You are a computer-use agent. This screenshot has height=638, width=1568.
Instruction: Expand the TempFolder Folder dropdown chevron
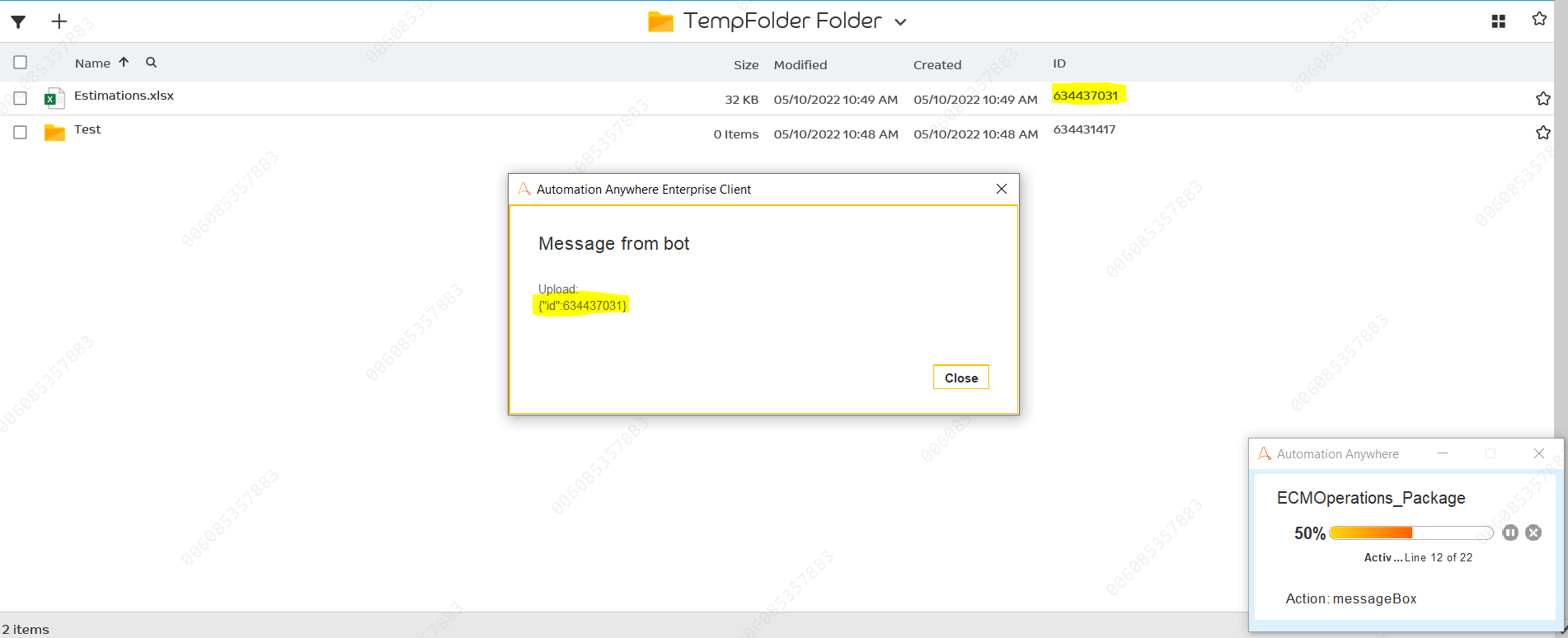click(x=900, y=22)
